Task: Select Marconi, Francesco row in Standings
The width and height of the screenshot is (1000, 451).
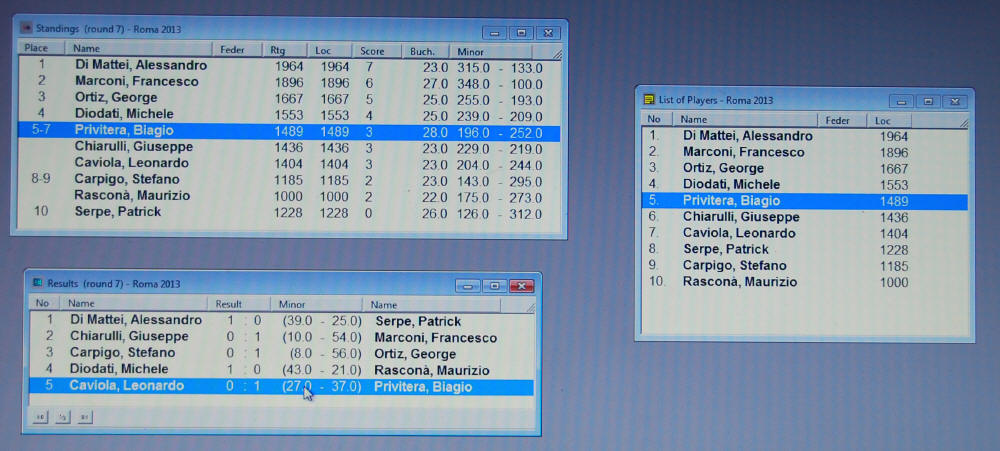Action: 289,82
